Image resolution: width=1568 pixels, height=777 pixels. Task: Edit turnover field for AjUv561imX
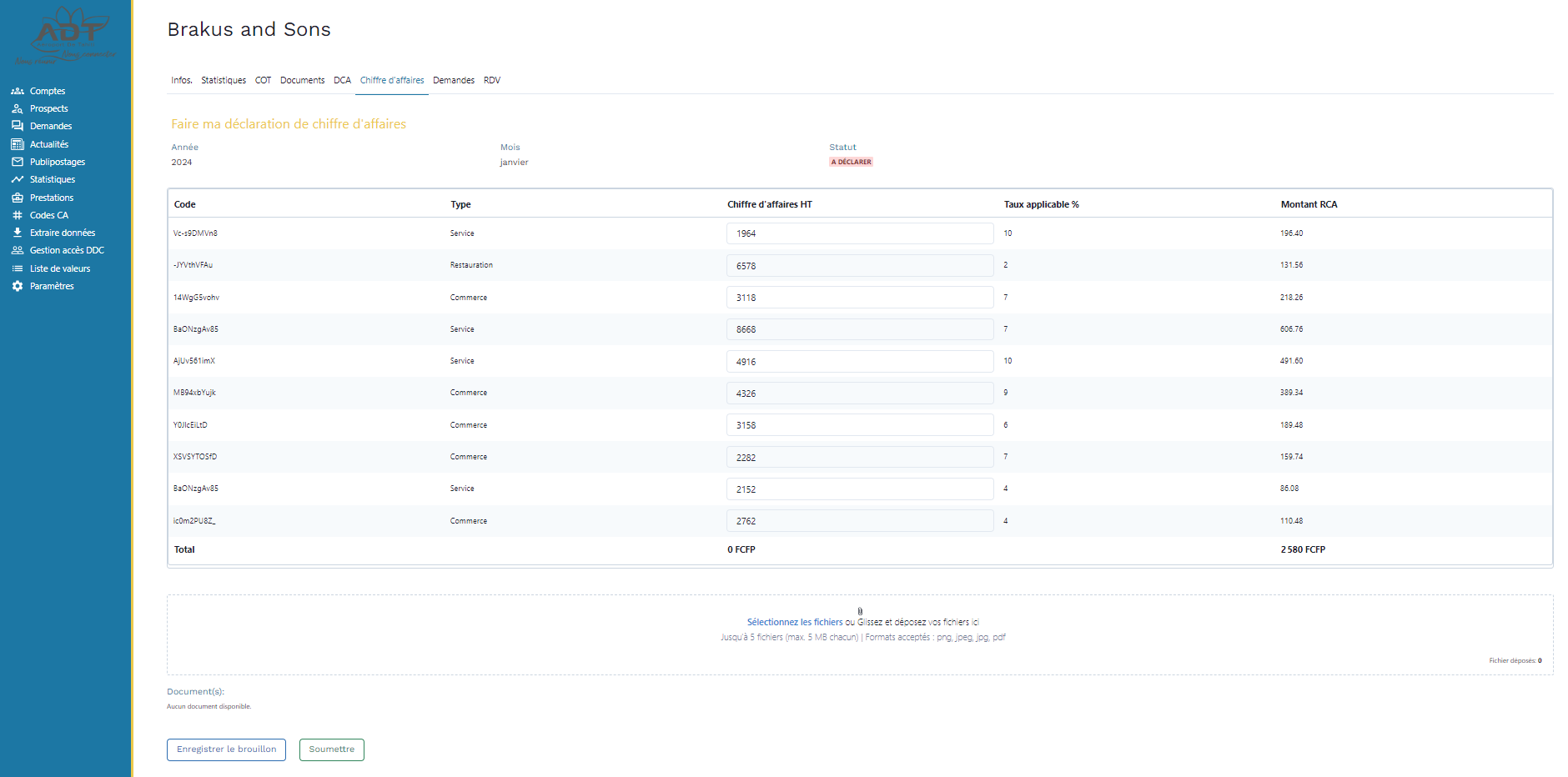pos(860,361)
